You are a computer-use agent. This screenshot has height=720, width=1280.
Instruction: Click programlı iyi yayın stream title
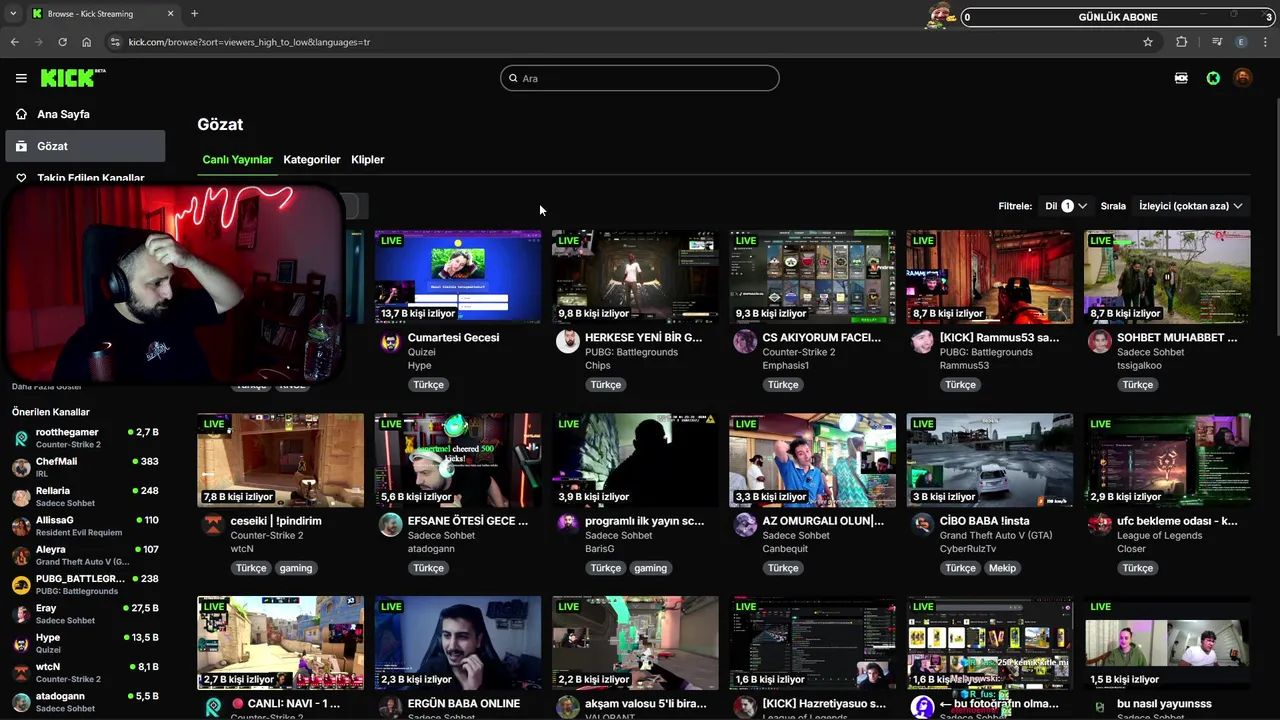click(644, 521)
